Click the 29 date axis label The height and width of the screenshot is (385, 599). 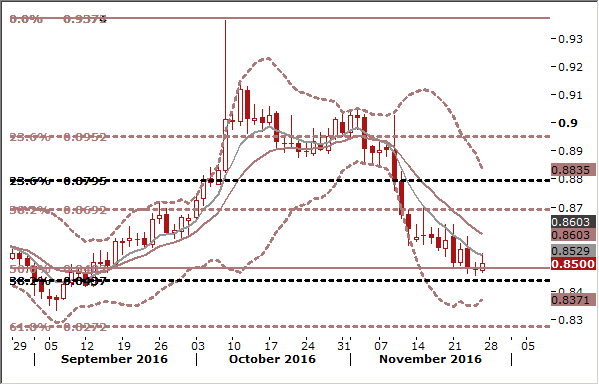20,346
